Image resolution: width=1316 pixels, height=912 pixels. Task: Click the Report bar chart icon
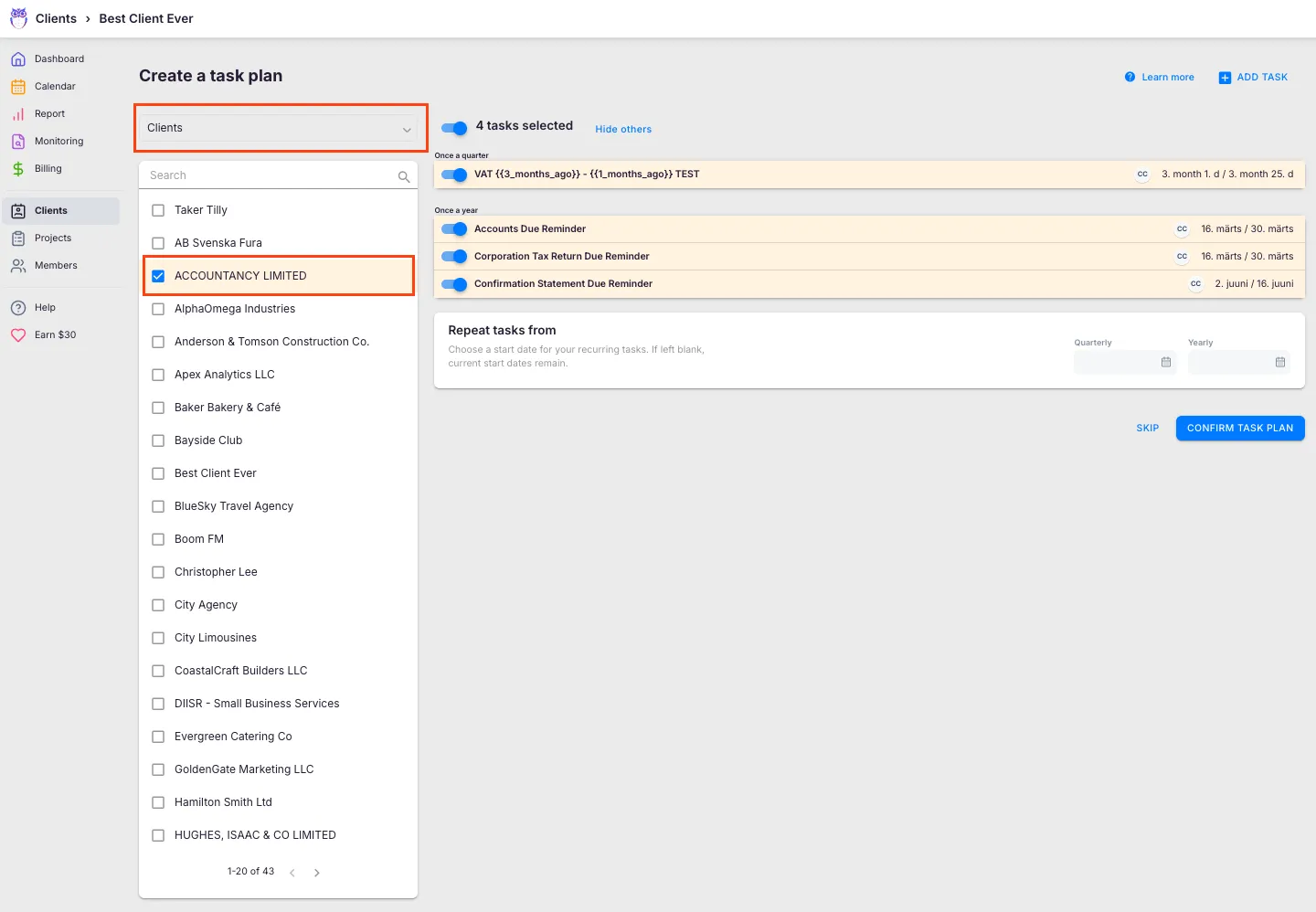point(18,114)
